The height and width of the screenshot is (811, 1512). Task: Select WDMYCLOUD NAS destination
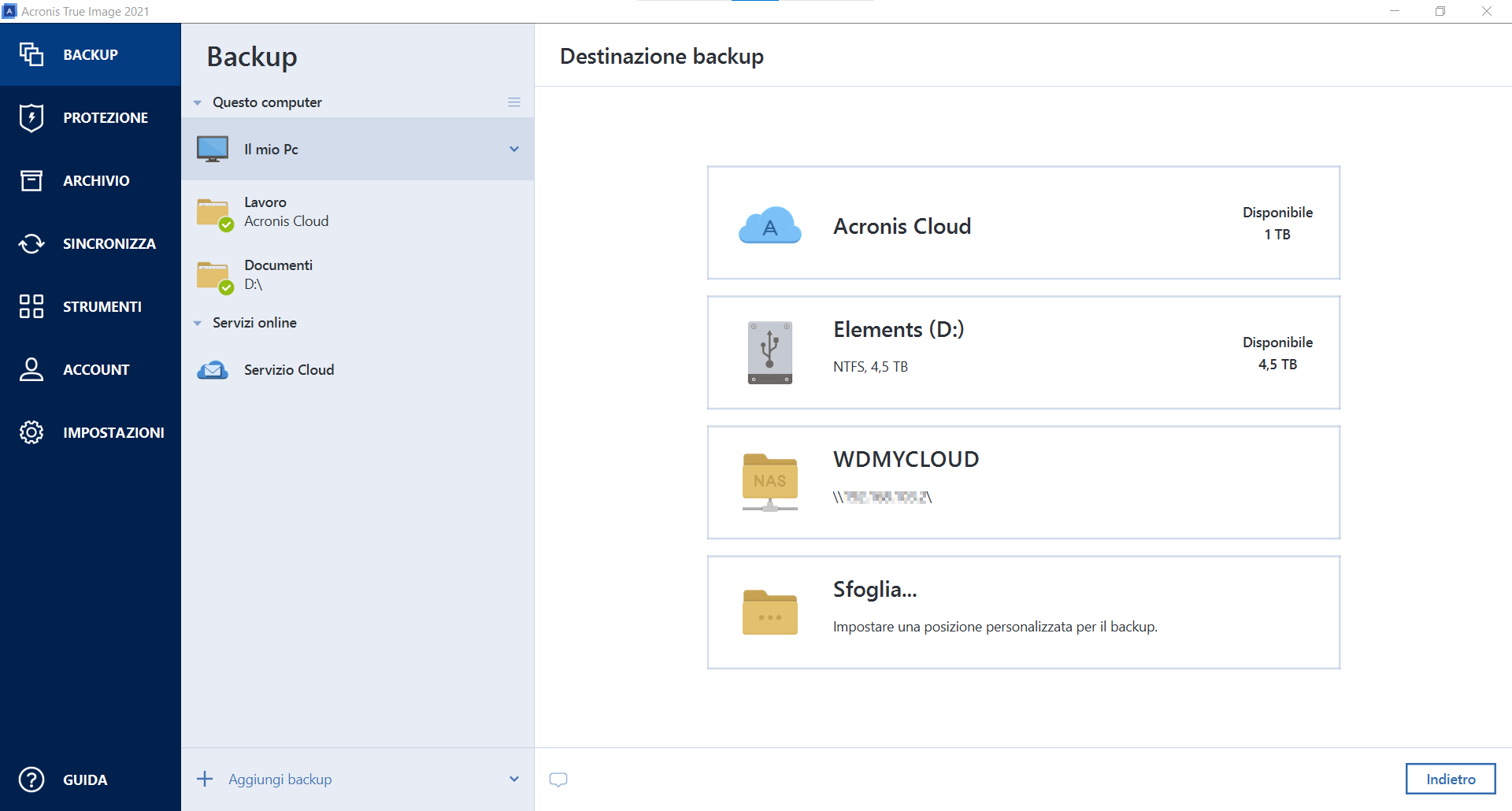[x=1023, y=483]
